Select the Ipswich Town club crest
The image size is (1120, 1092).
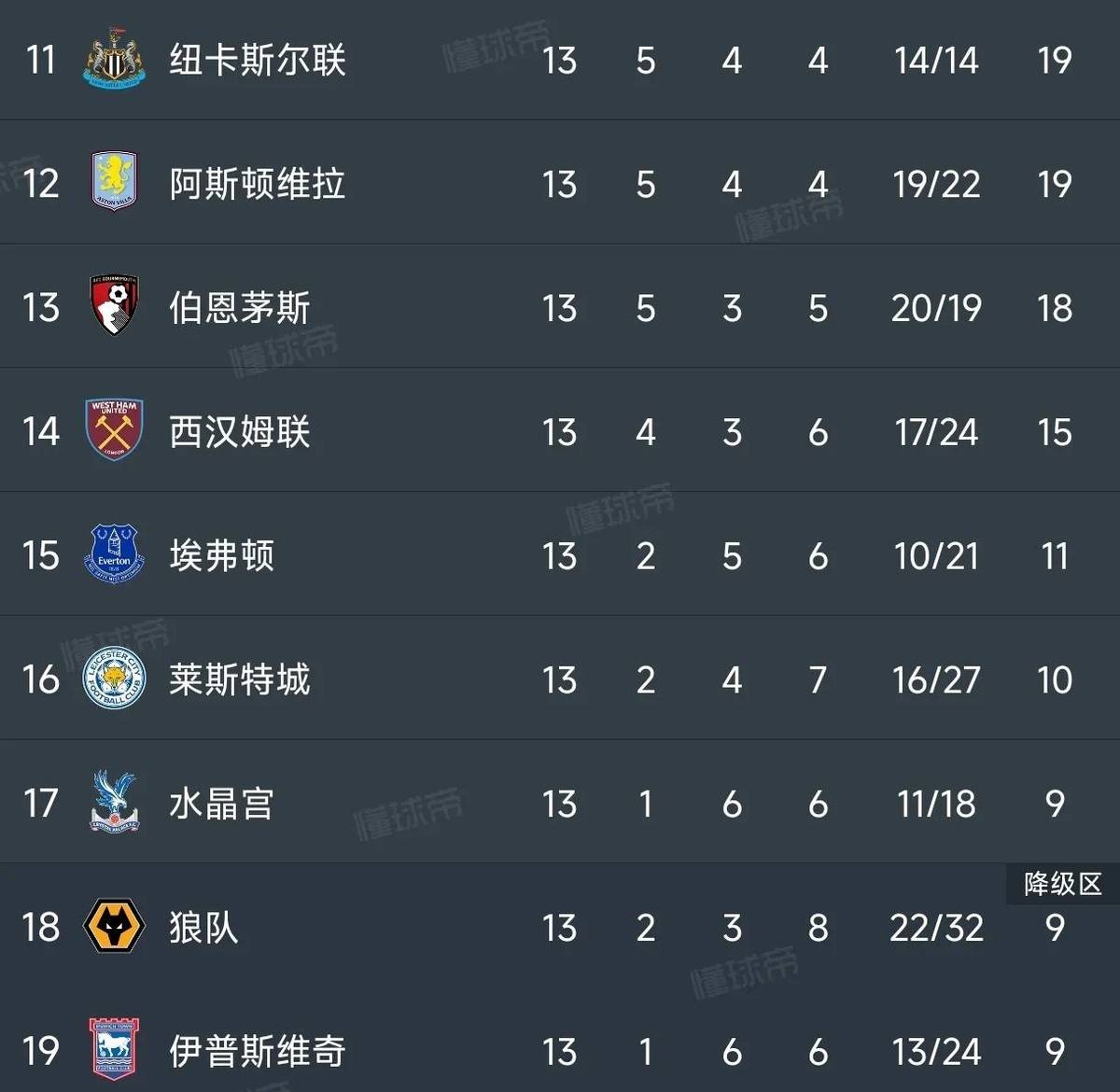[x=114, y=1050]
